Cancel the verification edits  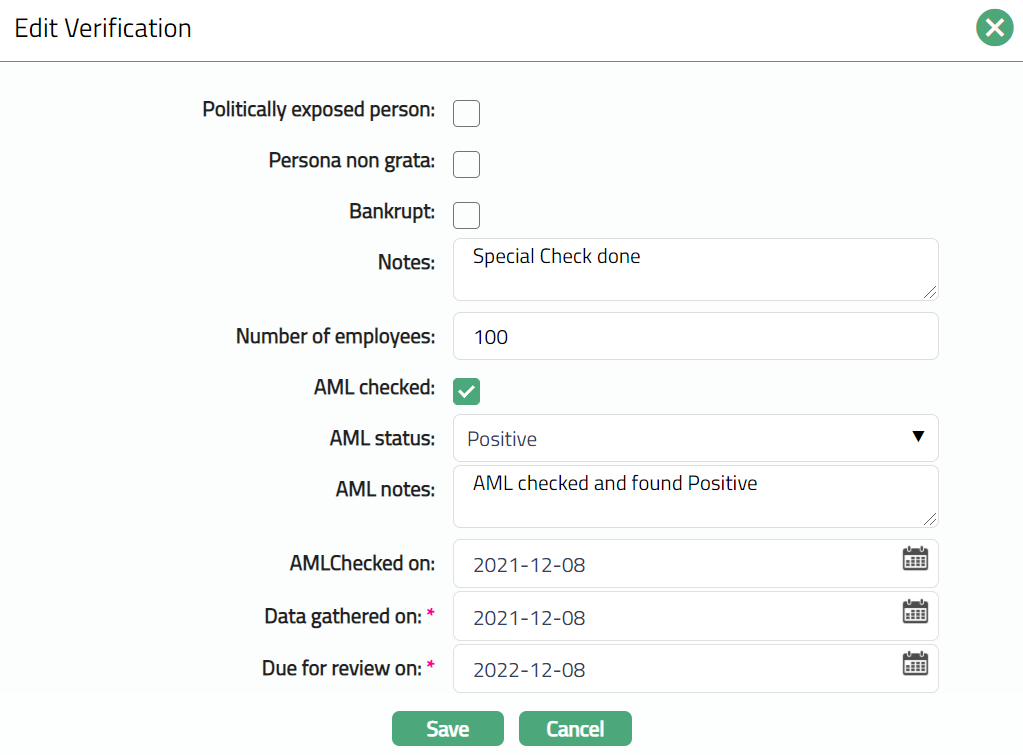(x=575, y=729)
